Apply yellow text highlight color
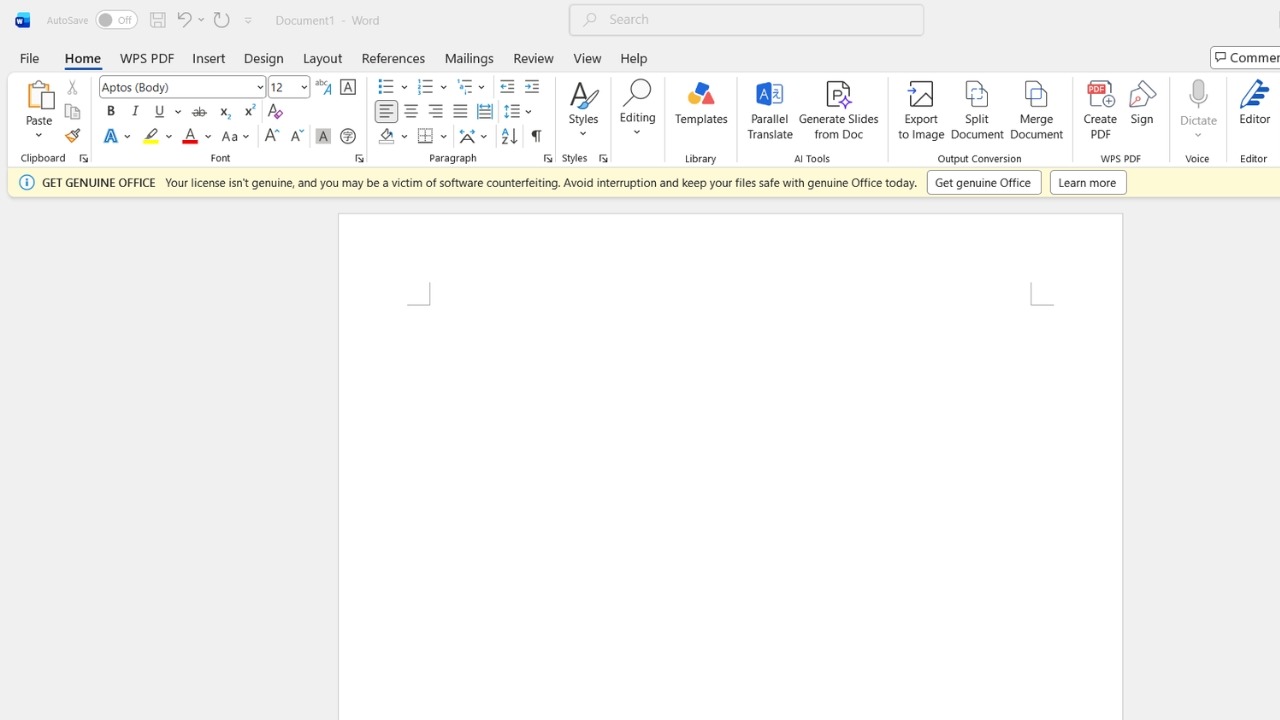Image resolution: width=1280 pixels, height=720 pixels. point(151,136)
